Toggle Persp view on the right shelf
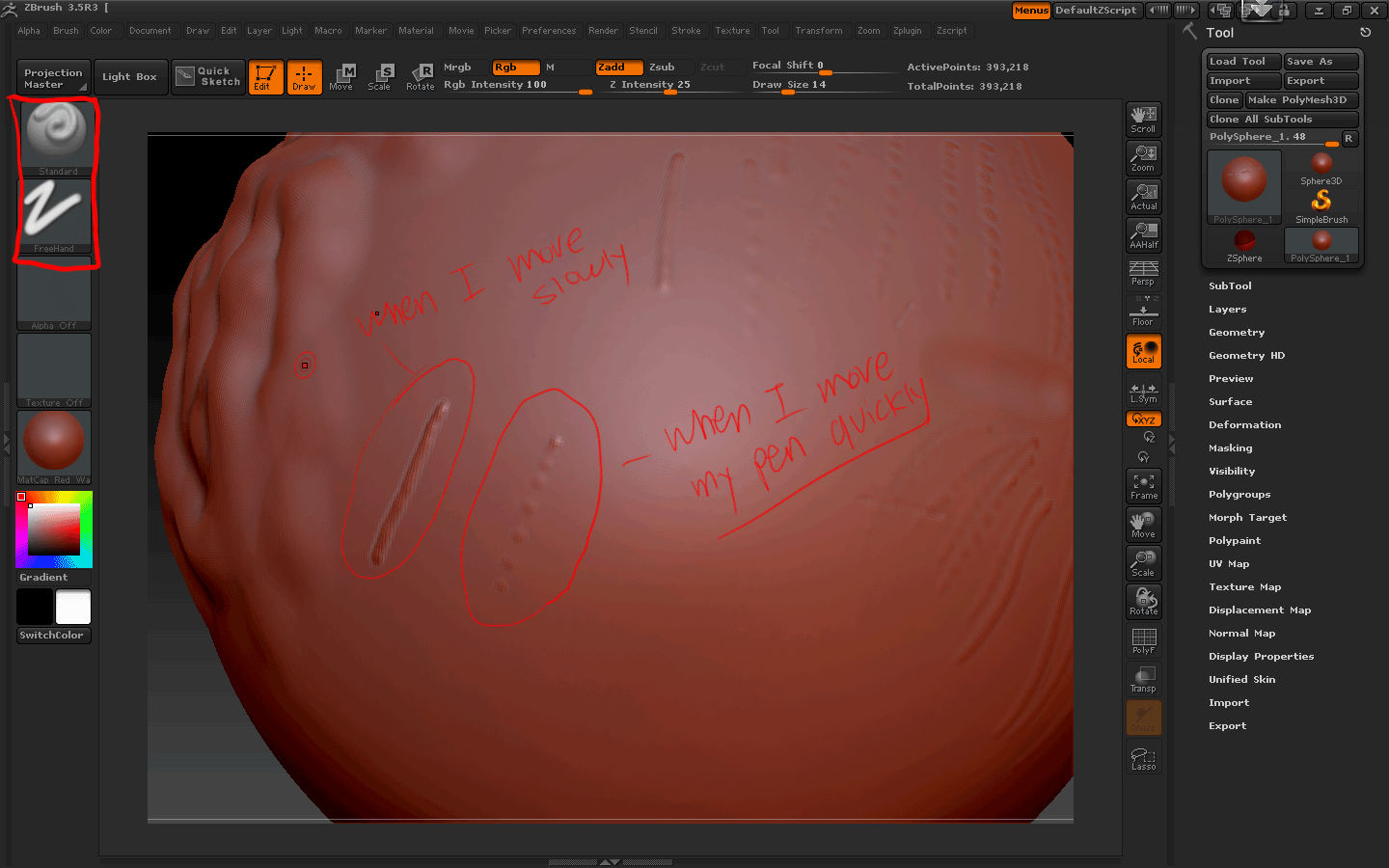This screenshot has height=868, width=1389. point(1143,274)
